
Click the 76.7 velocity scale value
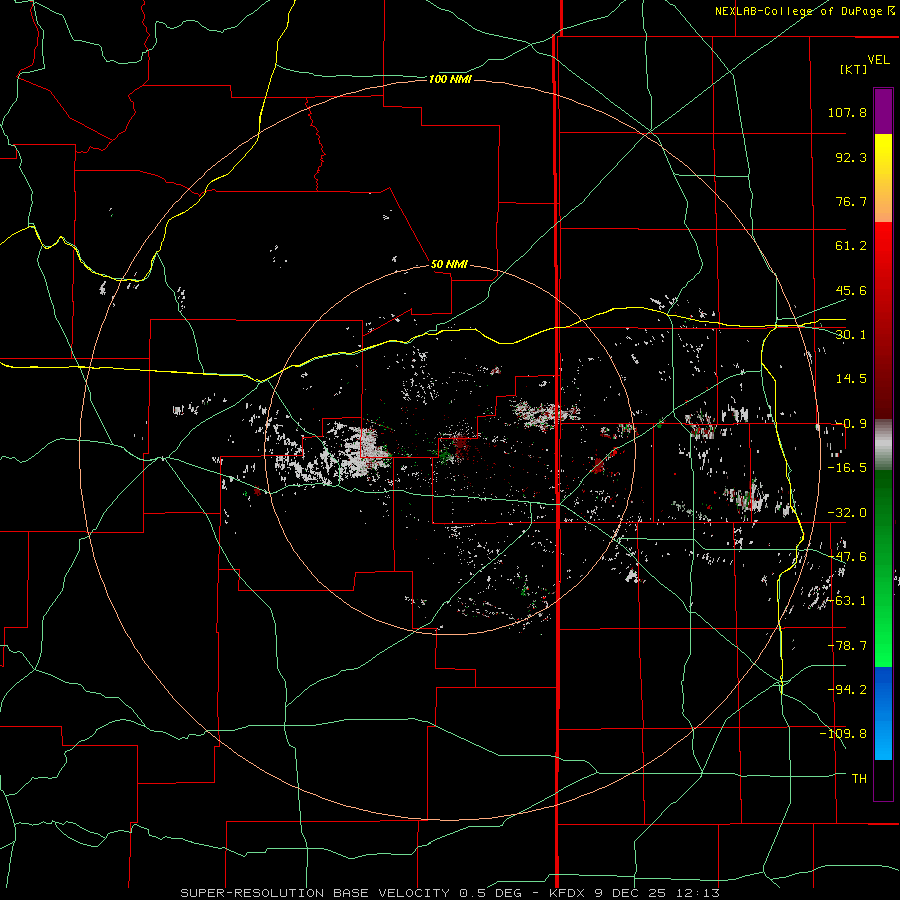tap(851, 201)
